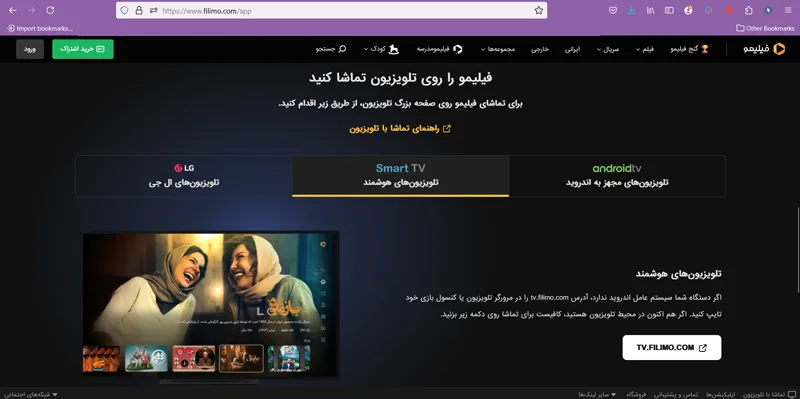Screen dimensions: 800x399
Task: Select the تلویزیون‌های هوشمند tab
Action: 401,176
